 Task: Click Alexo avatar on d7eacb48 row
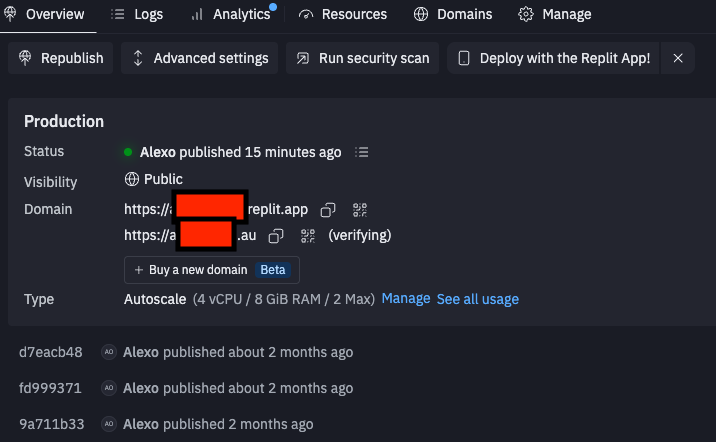click(x=109, y=352)
